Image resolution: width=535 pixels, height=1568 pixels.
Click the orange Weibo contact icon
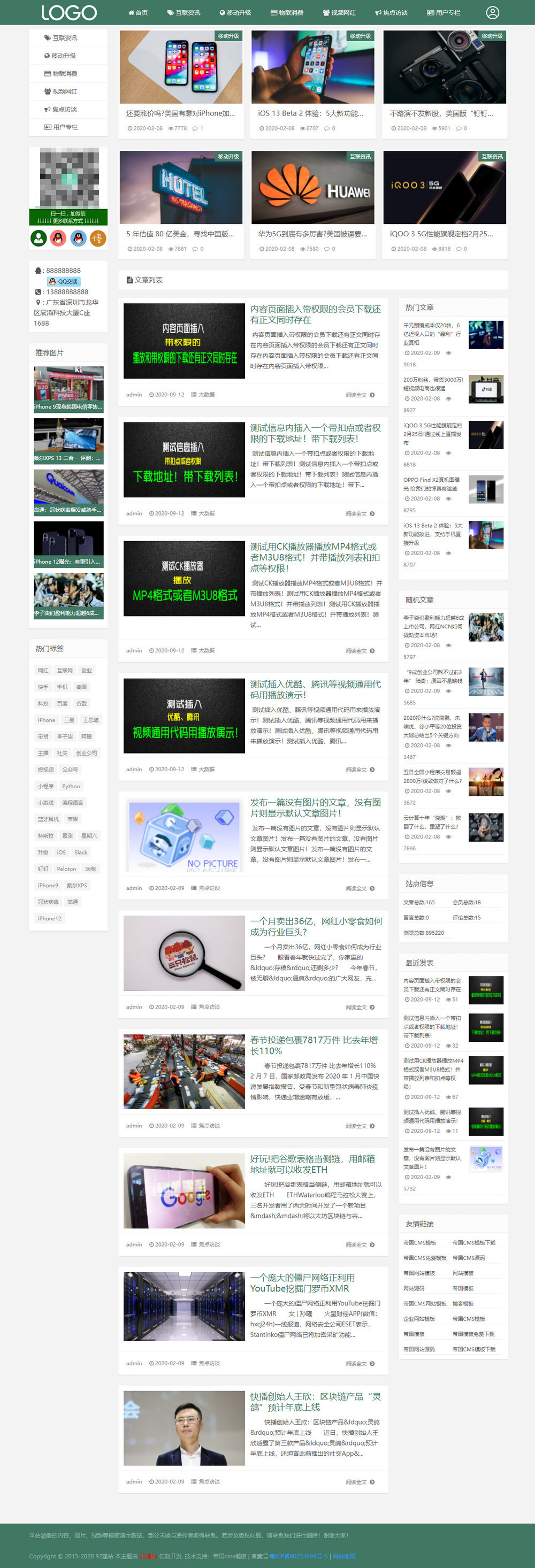pos(98,238)
